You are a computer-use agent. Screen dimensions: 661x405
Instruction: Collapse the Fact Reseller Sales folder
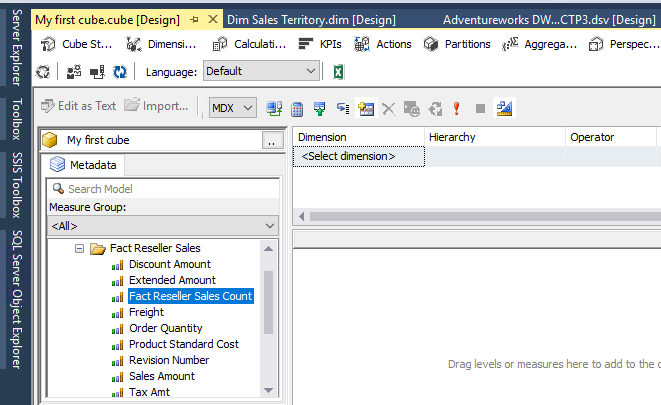[79, 248]
